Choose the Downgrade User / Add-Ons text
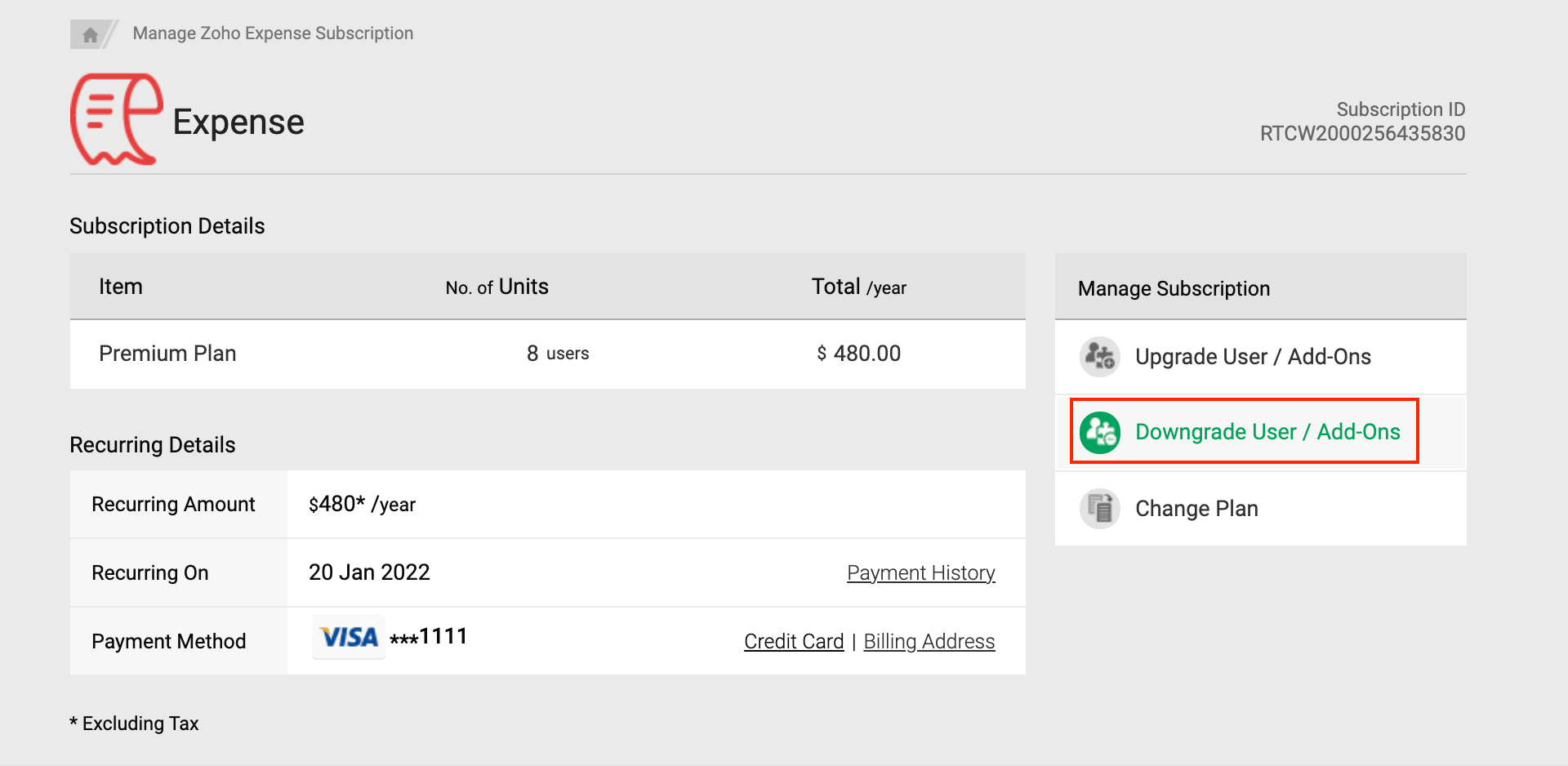Image resolution: width=1568 pixels, height=766 pixels. pyautogui.click(x=1267, y=432)
